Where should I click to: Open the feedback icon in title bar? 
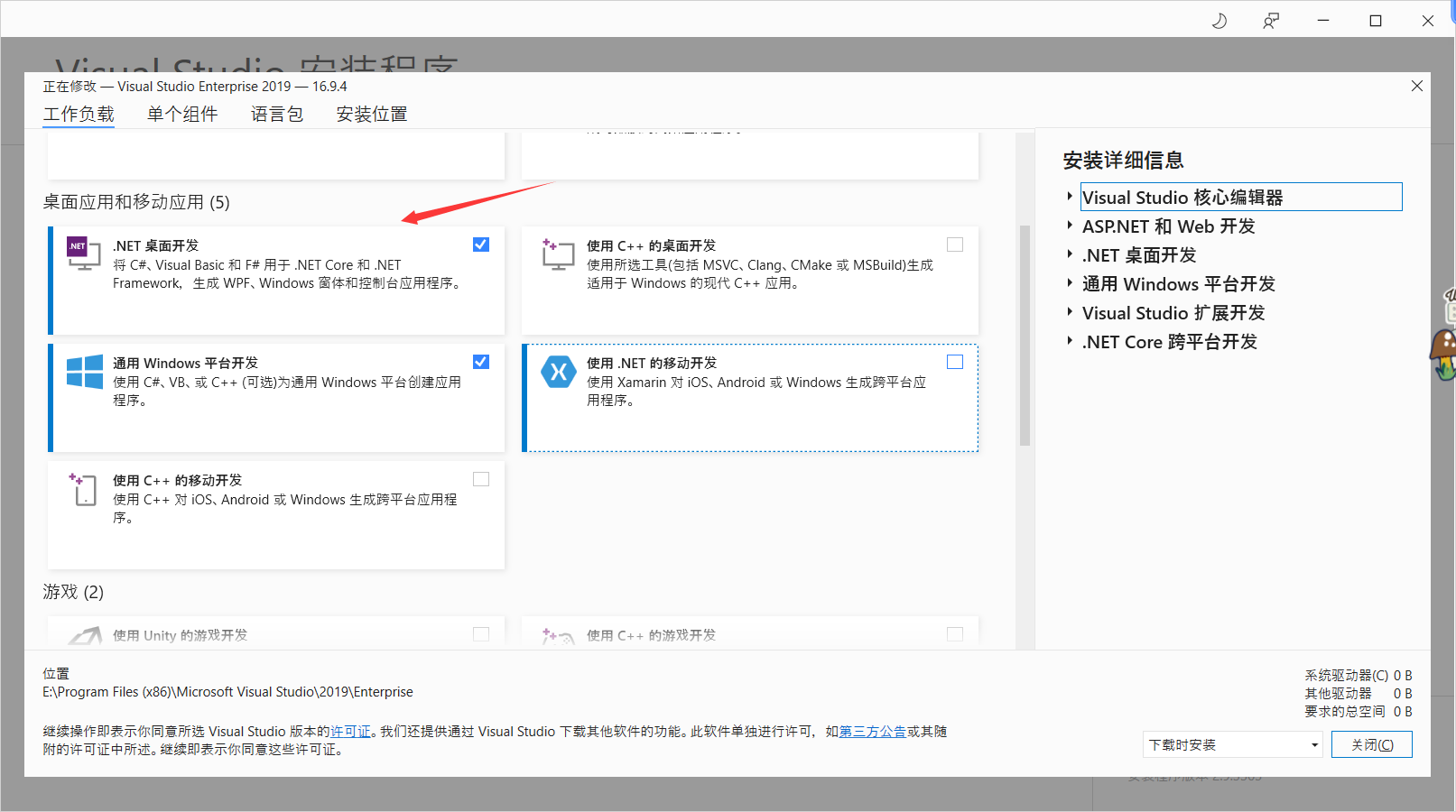[x=1271, y=20]
